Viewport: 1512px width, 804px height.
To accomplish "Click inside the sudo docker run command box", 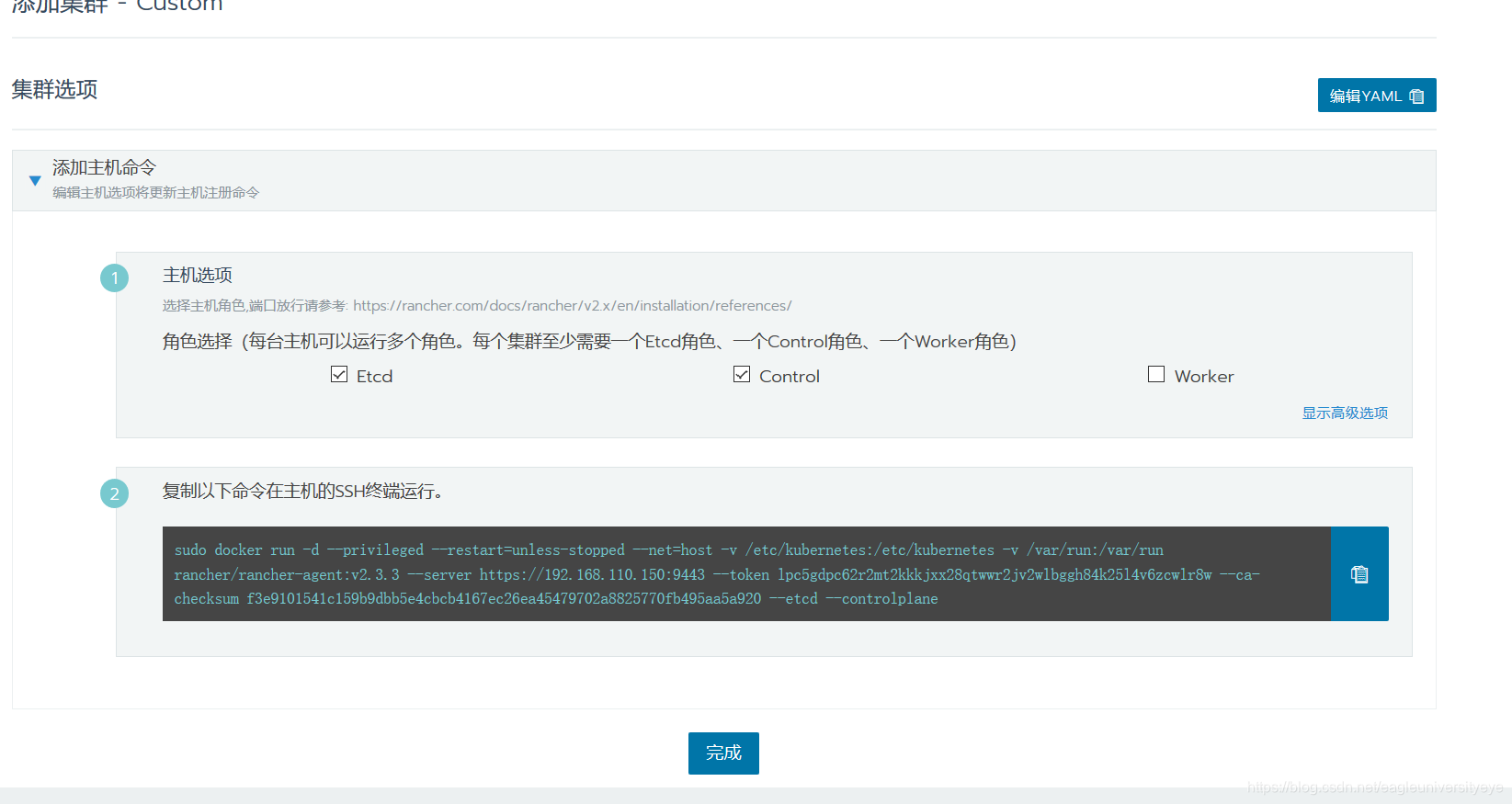I will pos(746,574).
